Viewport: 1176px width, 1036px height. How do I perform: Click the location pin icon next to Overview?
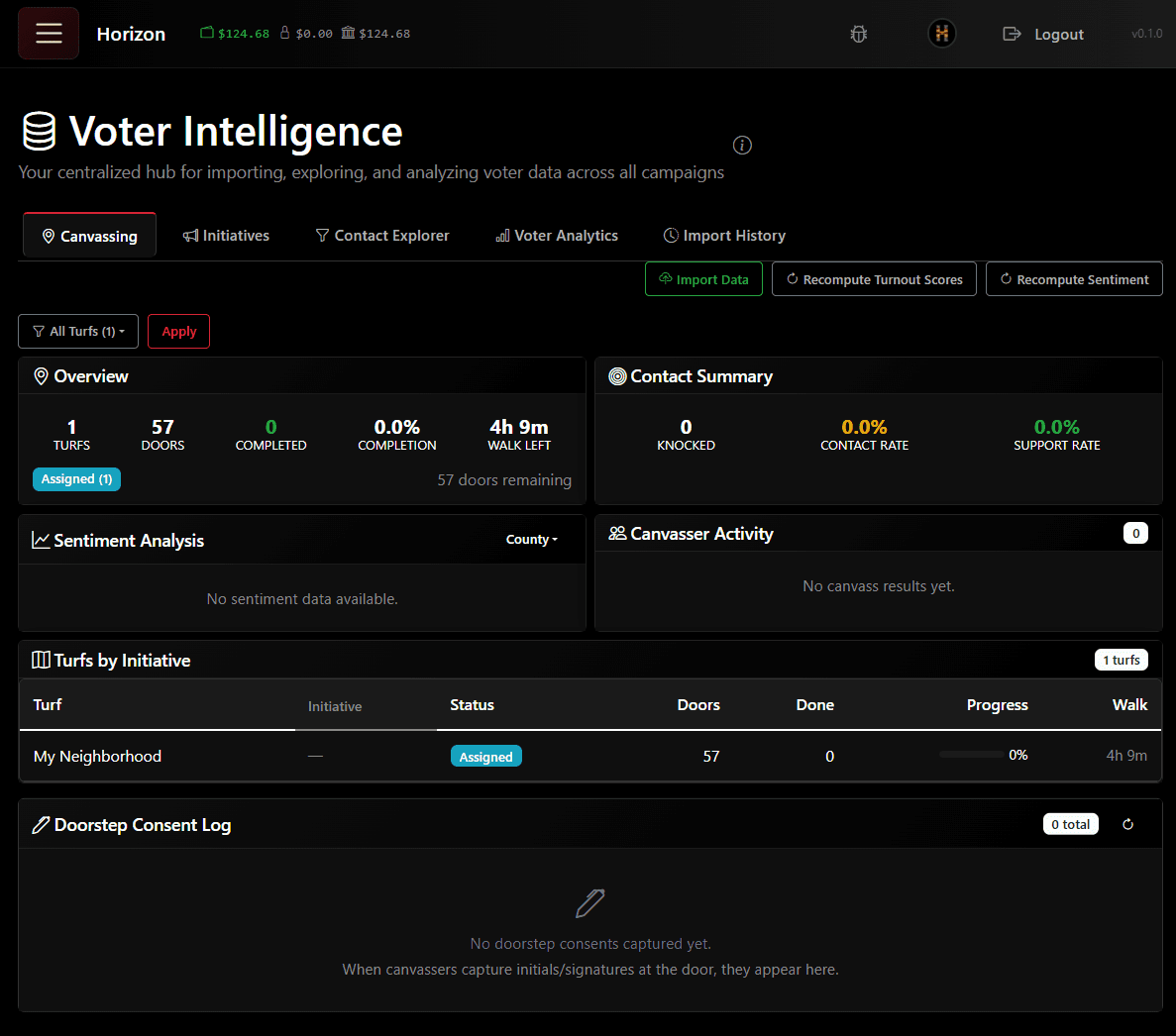(42, 376)
